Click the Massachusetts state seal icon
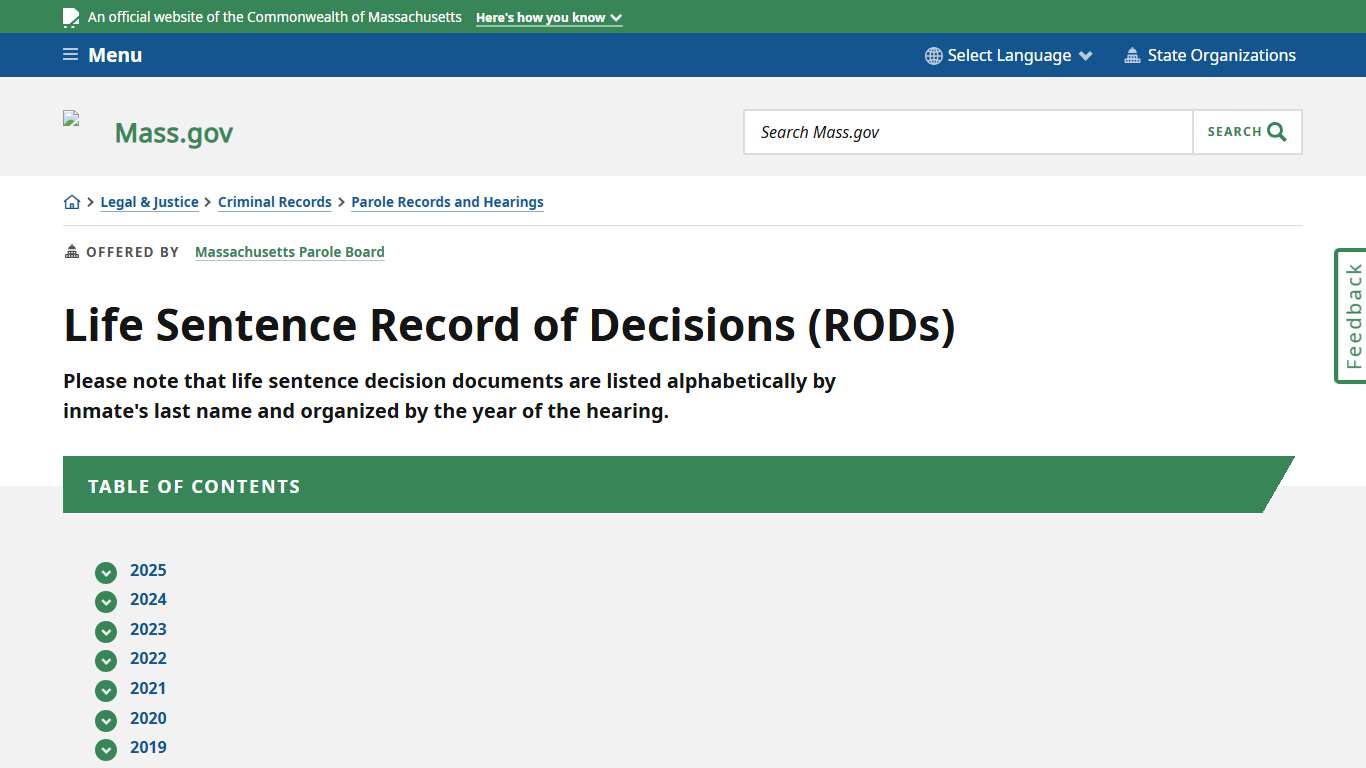Image resolution: width=1366 pixels, height=768 pixels. point(70,16)
